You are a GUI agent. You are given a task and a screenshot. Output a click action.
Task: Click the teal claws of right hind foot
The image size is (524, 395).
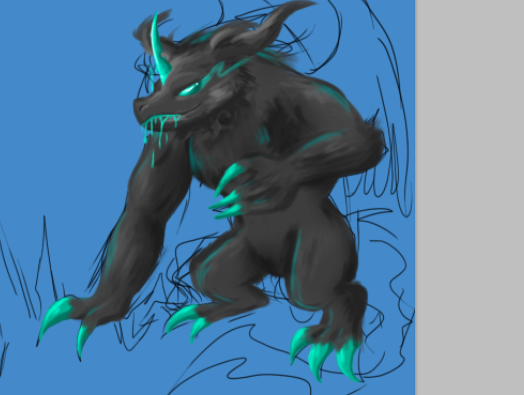pos(324,354)
